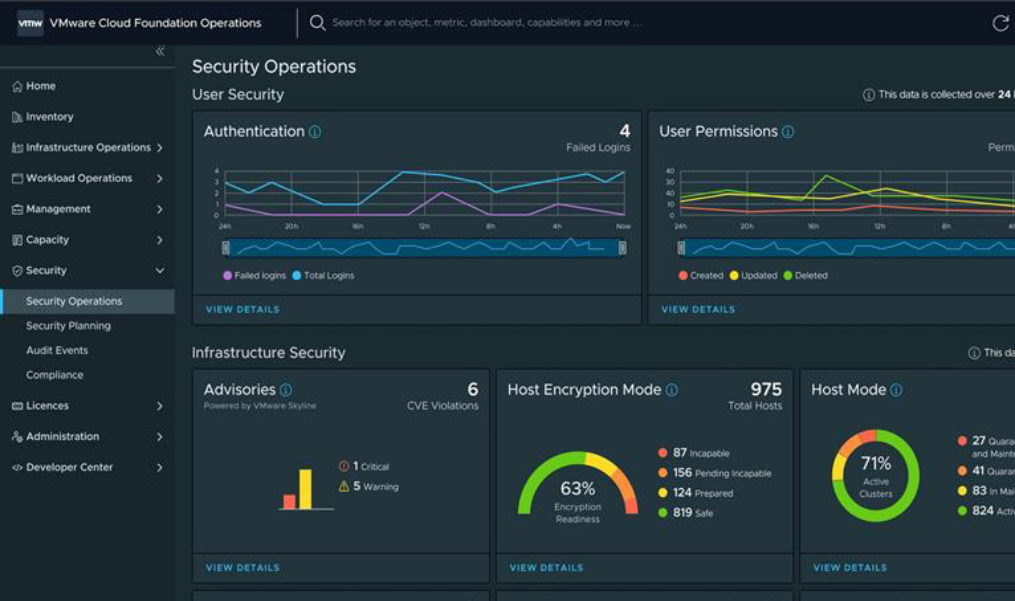Expand the Licences menu chevron
The image size is (1015, 601).
(x=159, y=406)
